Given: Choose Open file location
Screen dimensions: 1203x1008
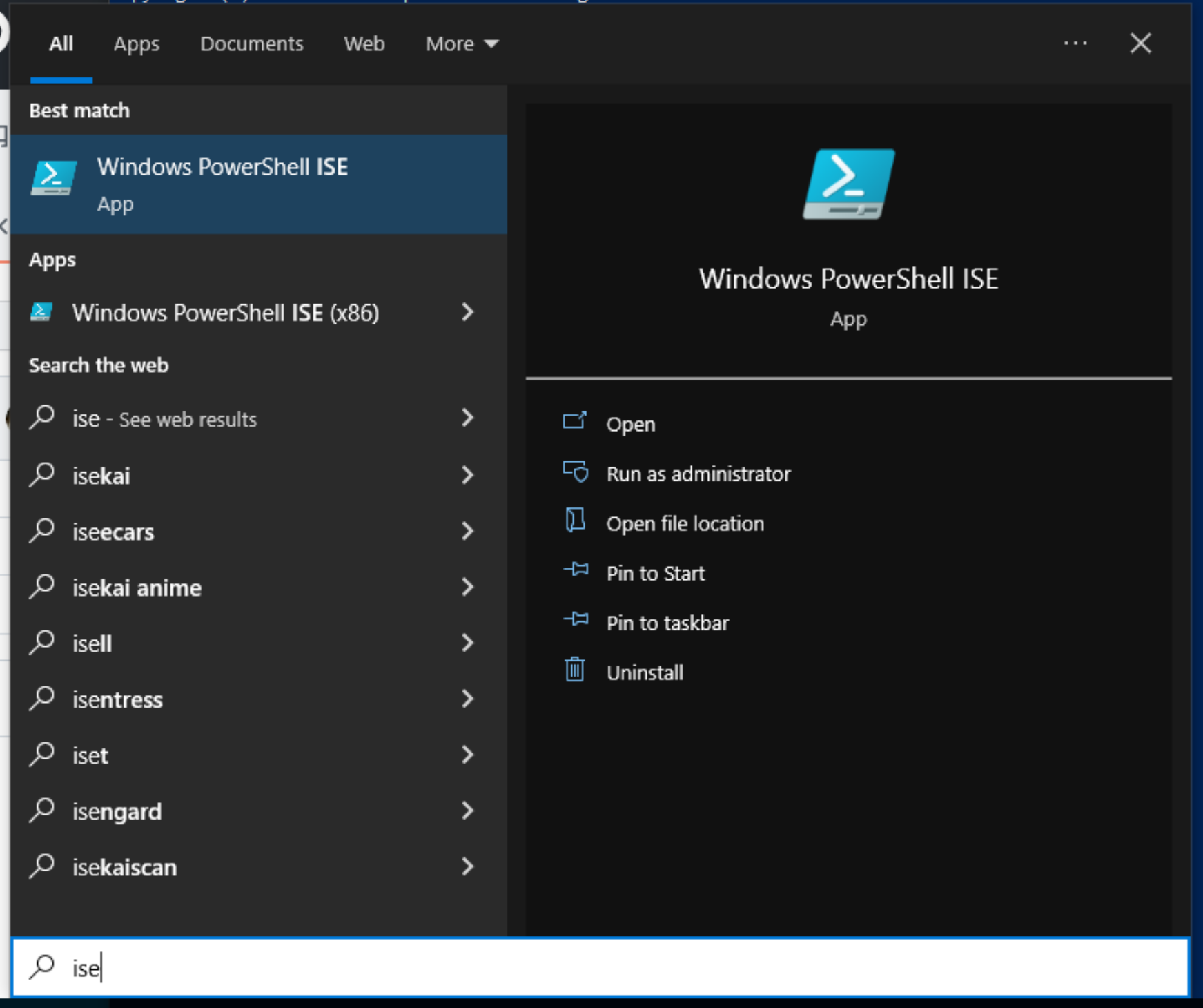Looking at the screenshot, I should (x=685, y=523).
